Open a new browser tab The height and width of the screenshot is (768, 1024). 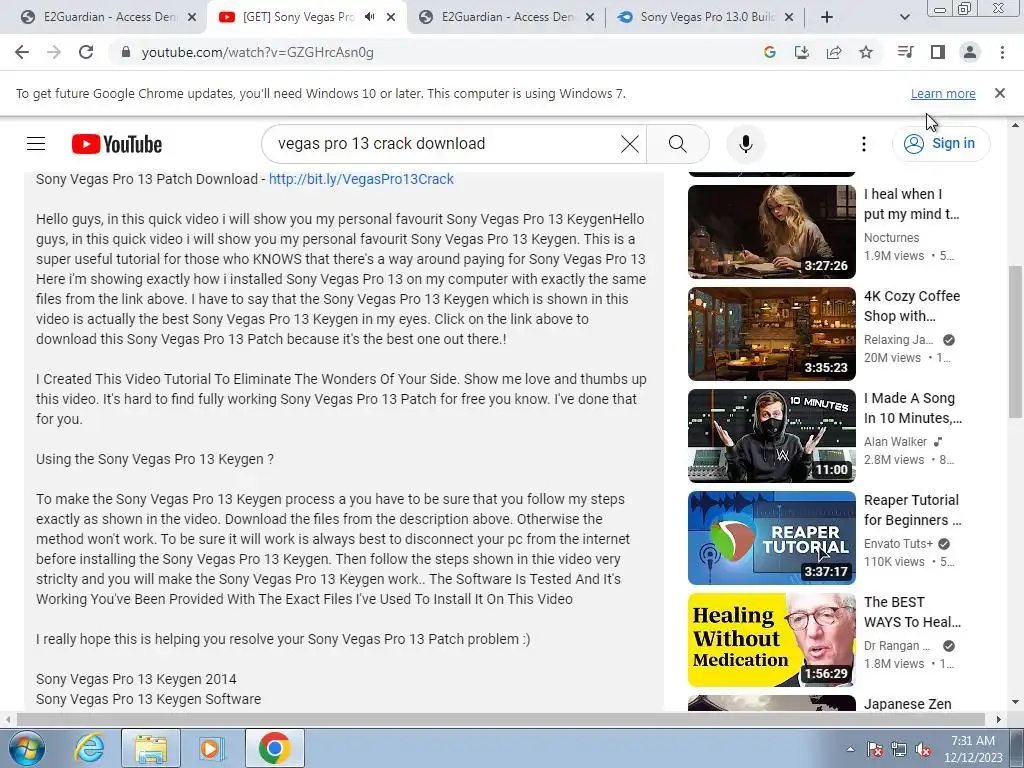point(826,17)
